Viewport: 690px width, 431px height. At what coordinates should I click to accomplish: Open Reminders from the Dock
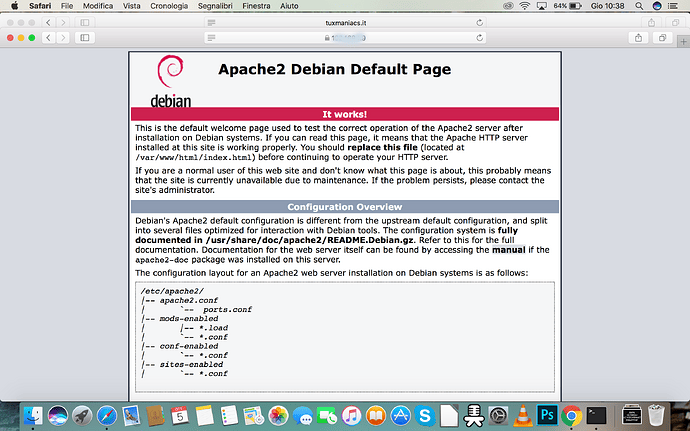(229, 416)
